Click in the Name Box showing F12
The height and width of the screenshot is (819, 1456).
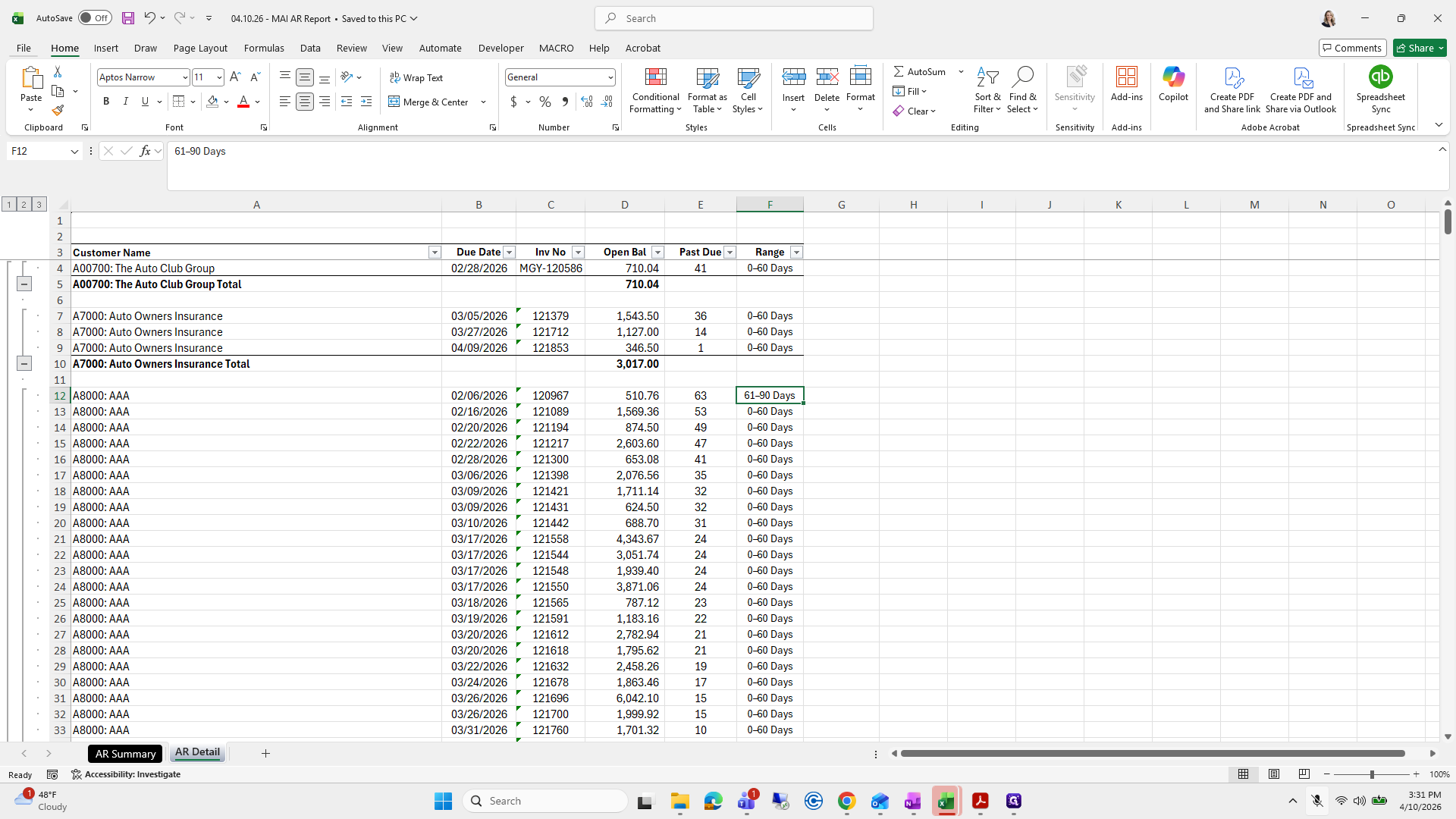pos(38,152)
